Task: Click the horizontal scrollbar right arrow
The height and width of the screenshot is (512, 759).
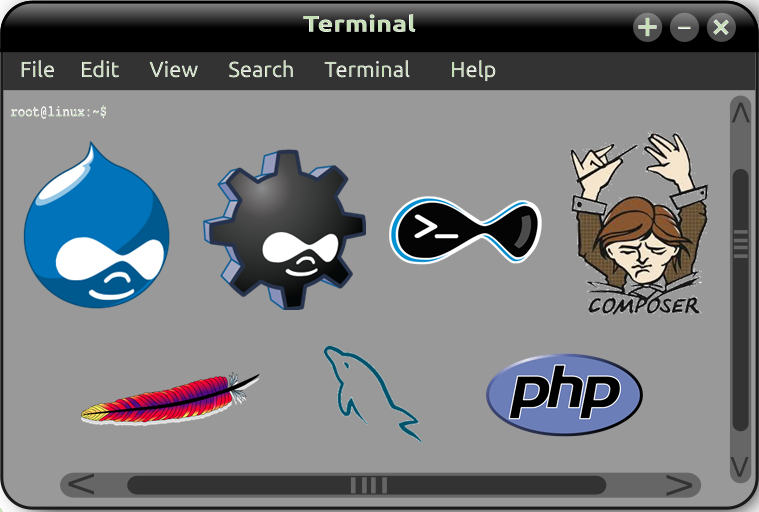Action: 679,484
